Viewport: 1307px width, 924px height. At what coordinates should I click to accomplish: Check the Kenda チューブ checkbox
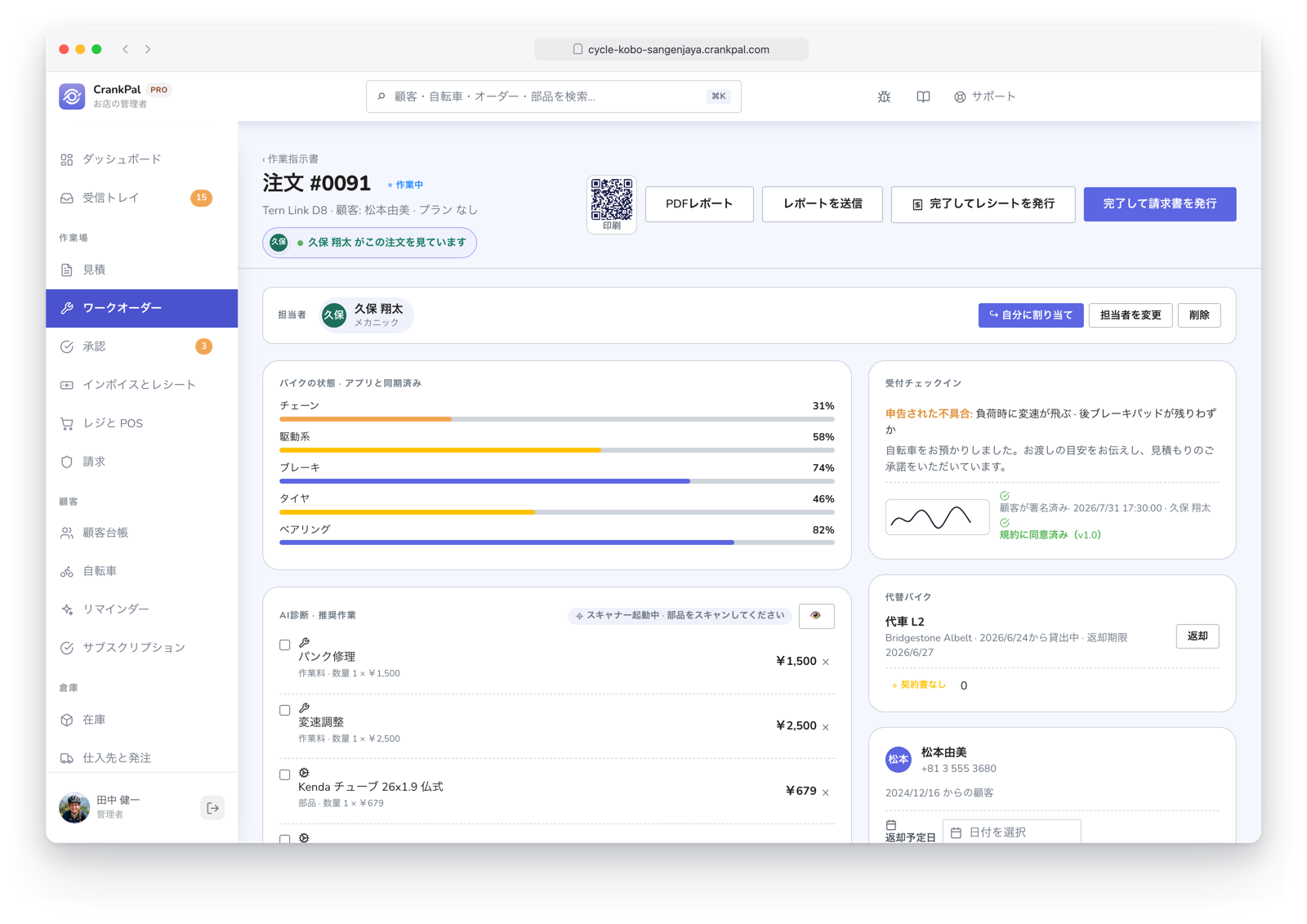[x=284, y=774]
